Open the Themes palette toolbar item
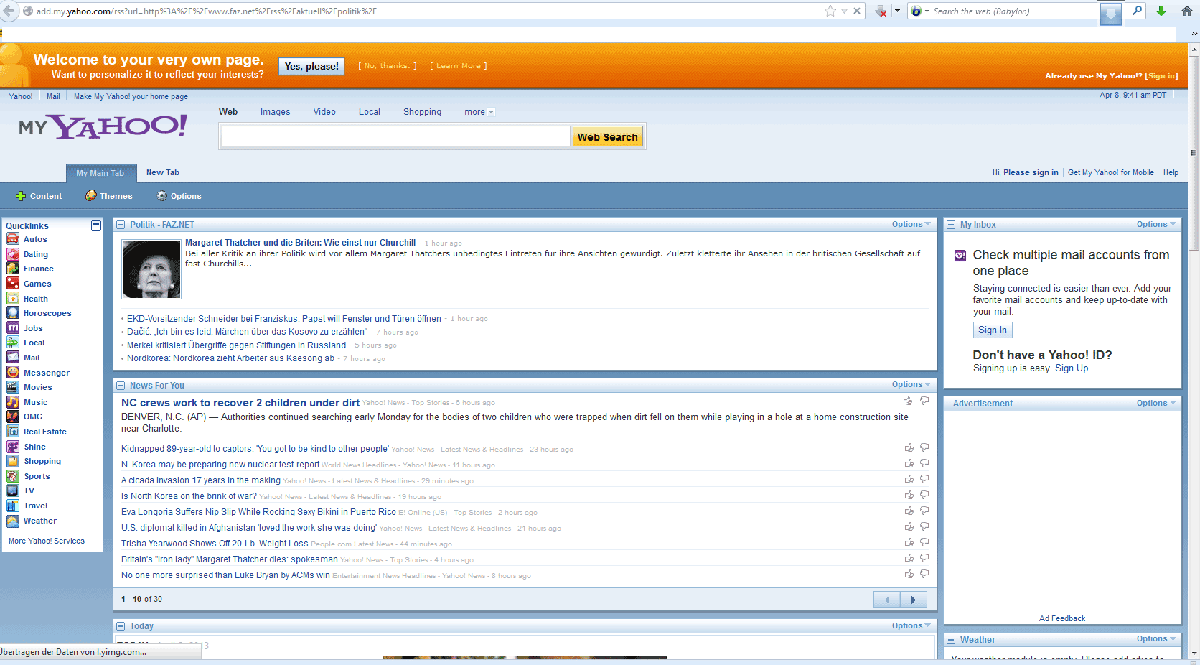The height and width of the screenshot is (665, 1200). [108, 196]
